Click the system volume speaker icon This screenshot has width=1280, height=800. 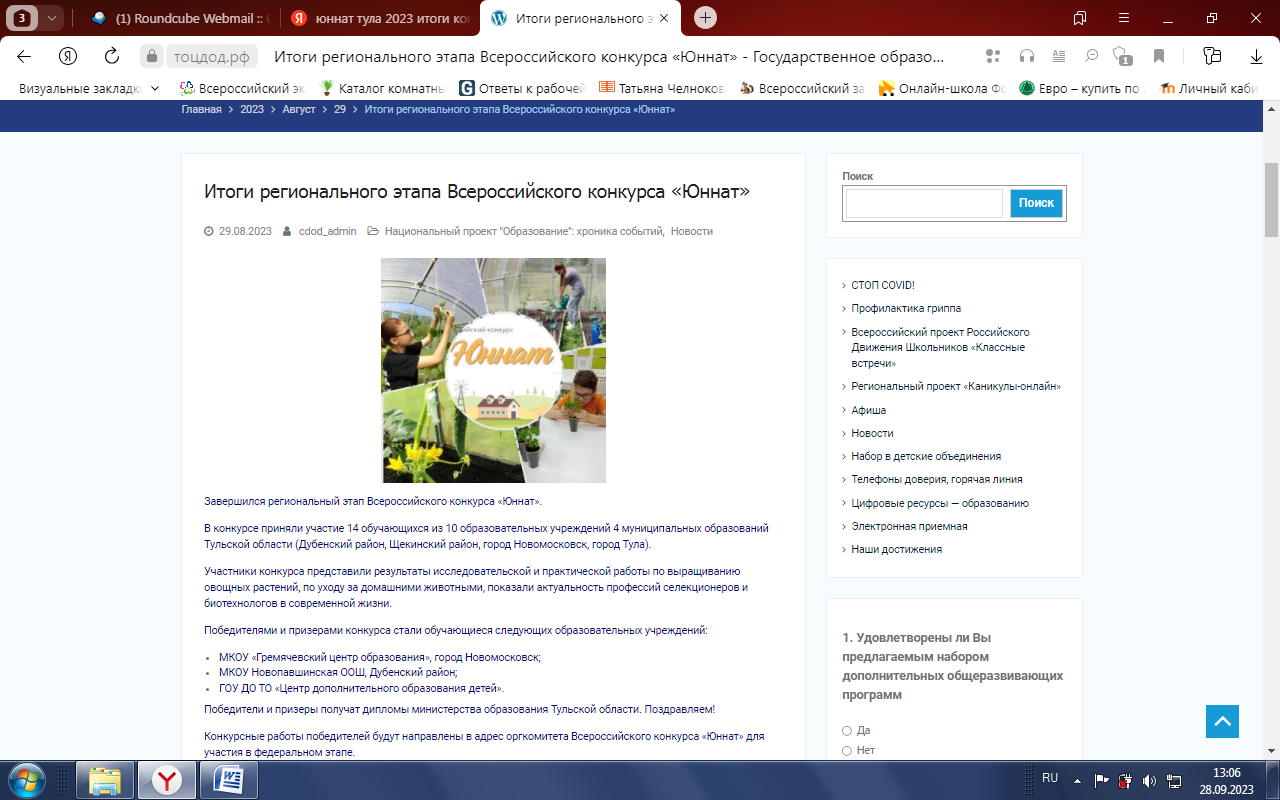click(x=1149, y=780)
